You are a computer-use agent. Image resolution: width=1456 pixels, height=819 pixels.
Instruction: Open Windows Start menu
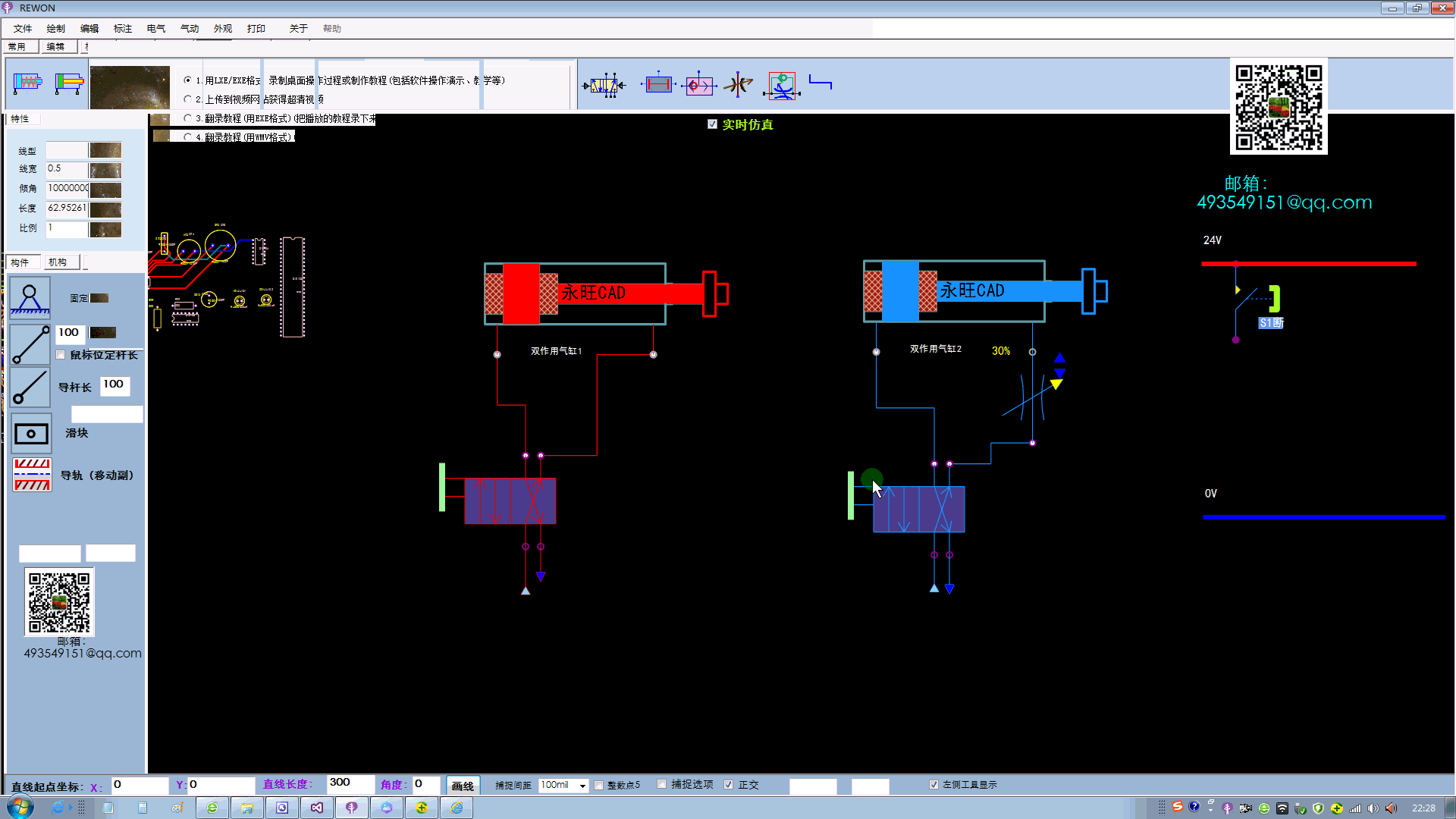click(20, 807)
